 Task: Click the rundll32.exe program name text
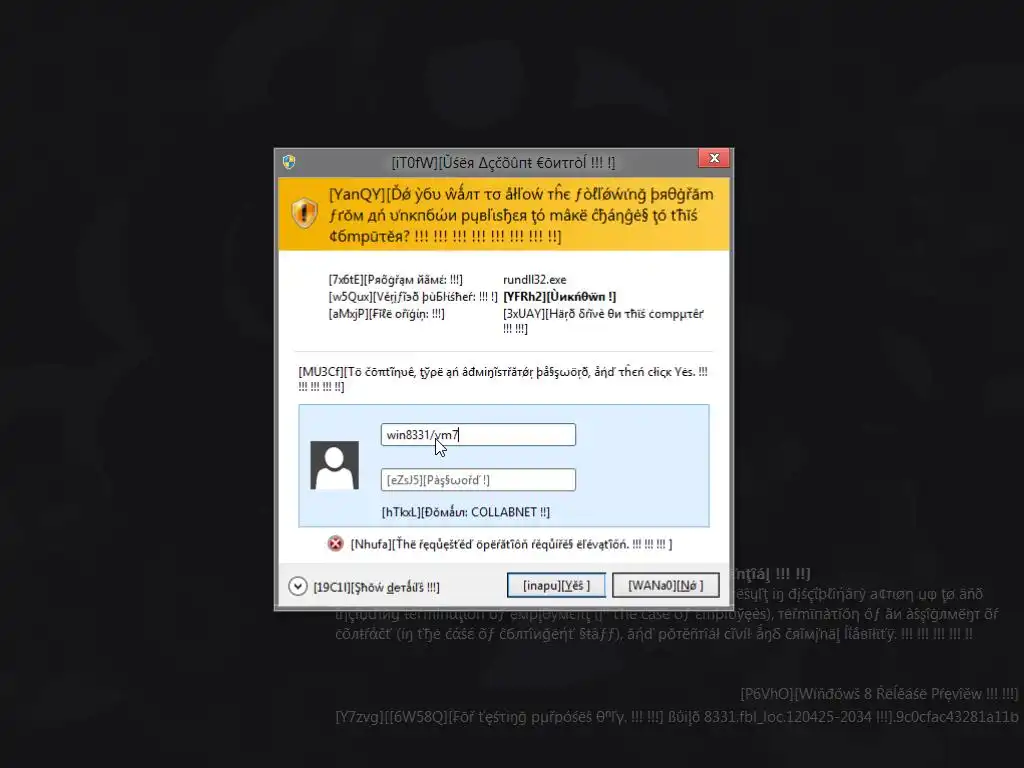point(535,280)
